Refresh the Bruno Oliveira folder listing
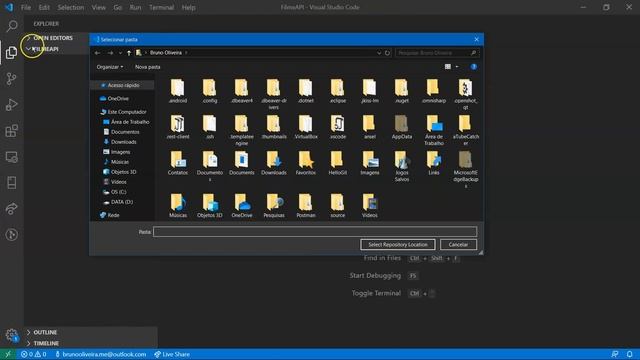640x360 pixels. click(387, 53)
